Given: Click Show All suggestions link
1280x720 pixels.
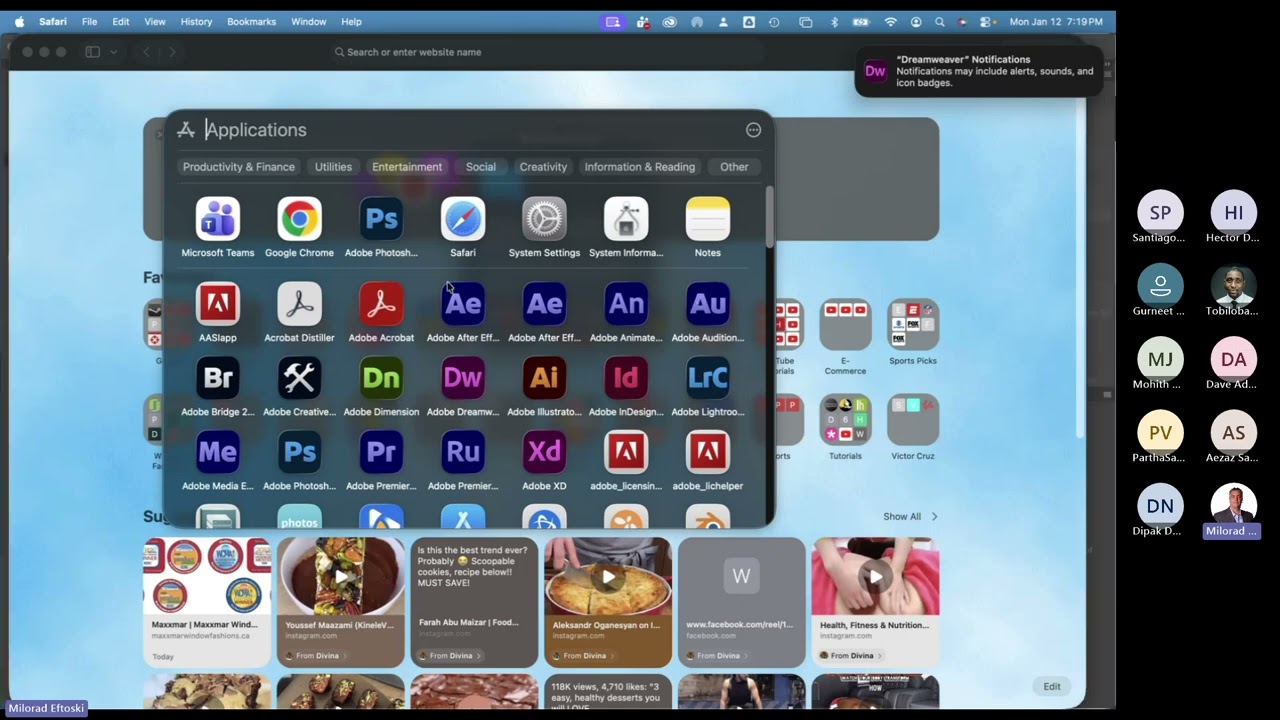Looking at the screenshot, I should pyautogui.click(x=910, y=517).
